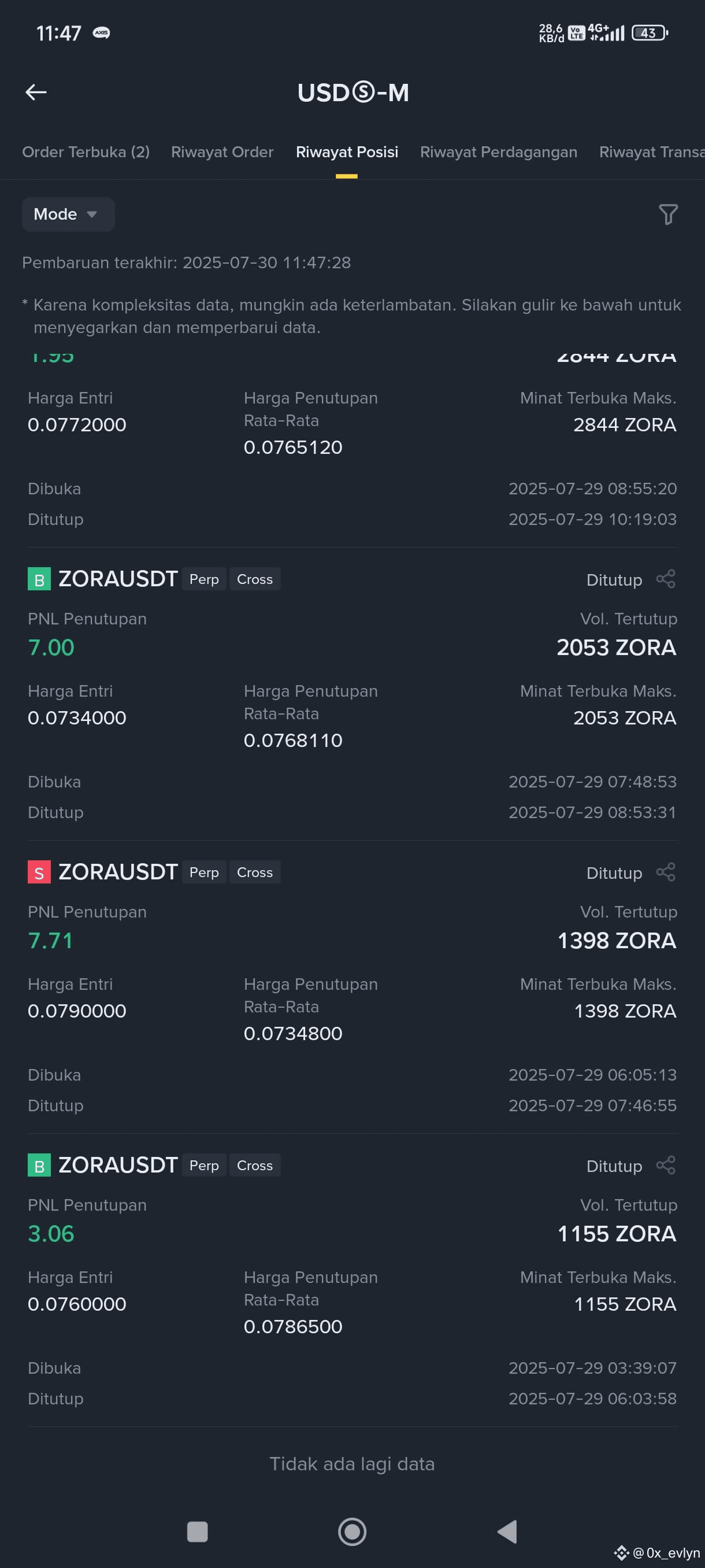Share the 3.06 PNL ZORAUSDT position

[666, 1165]
